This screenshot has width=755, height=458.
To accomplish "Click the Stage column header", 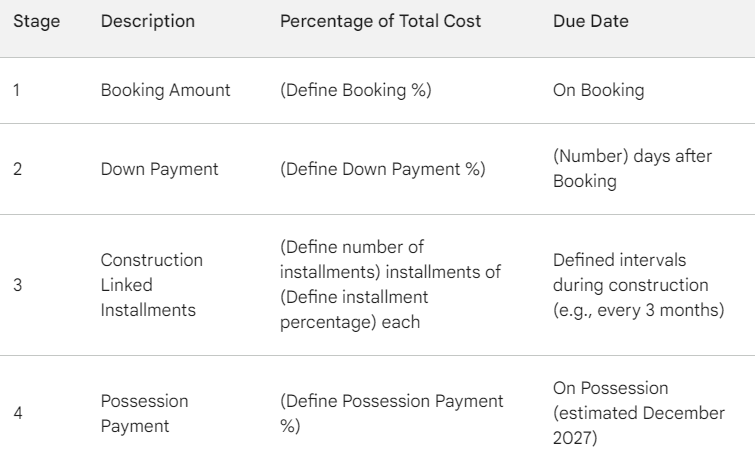I will pos(37,21).
